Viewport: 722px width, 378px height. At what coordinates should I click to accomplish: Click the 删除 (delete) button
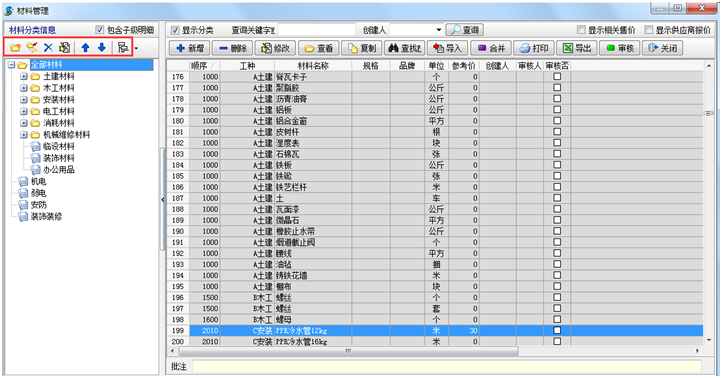click(233, 48)
